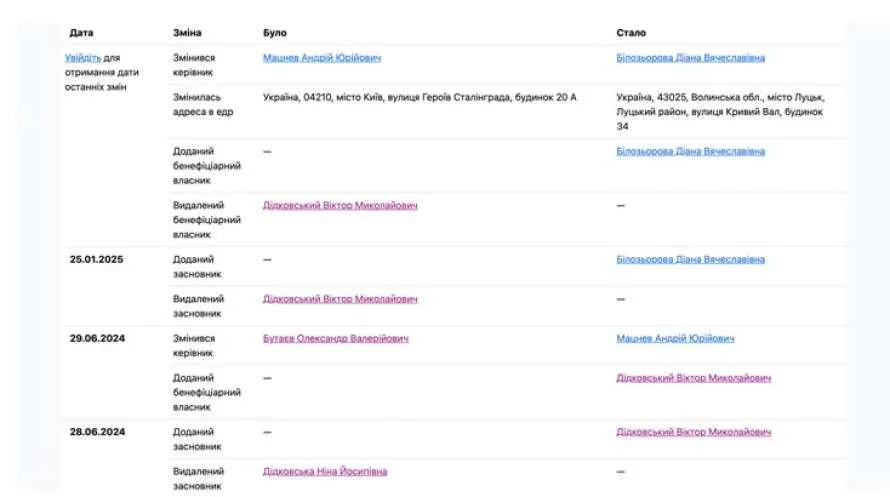This screenshot has height=497, width=890.
Task: Click the Дата column header
Action: click(x=81, y=33)
